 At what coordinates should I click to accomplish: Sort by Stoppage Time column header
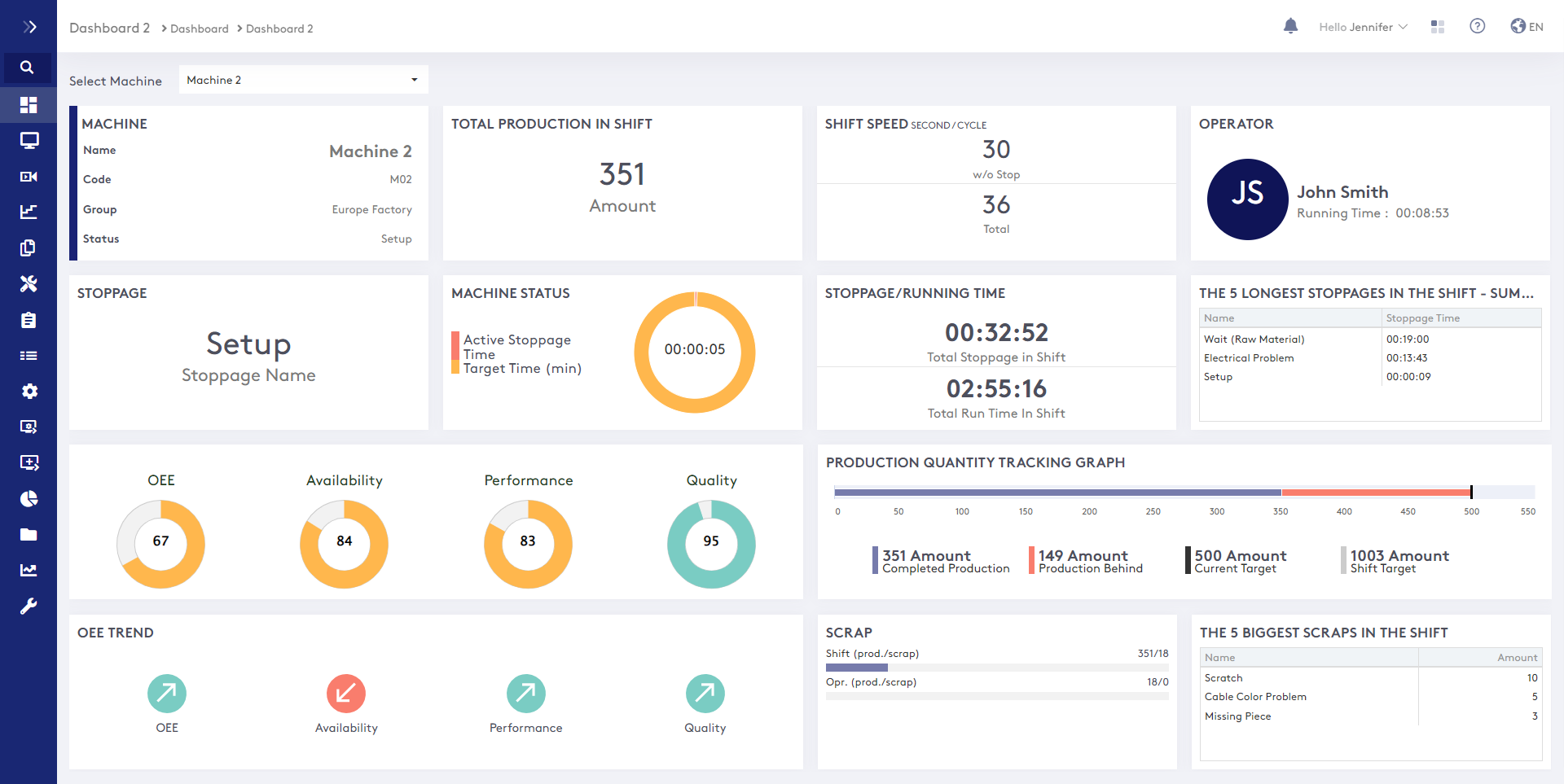(x=1422, y=318)
